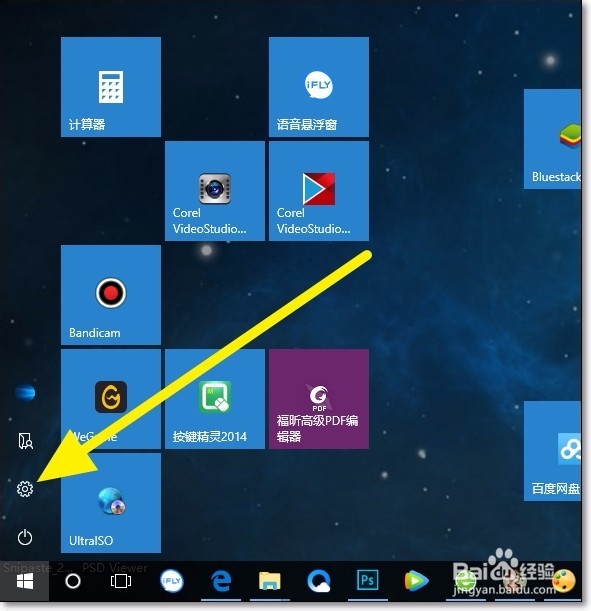Screen dimensions: 591x611
Task: Launch 按键精灵2014 tile
Action: pos(215,399)
